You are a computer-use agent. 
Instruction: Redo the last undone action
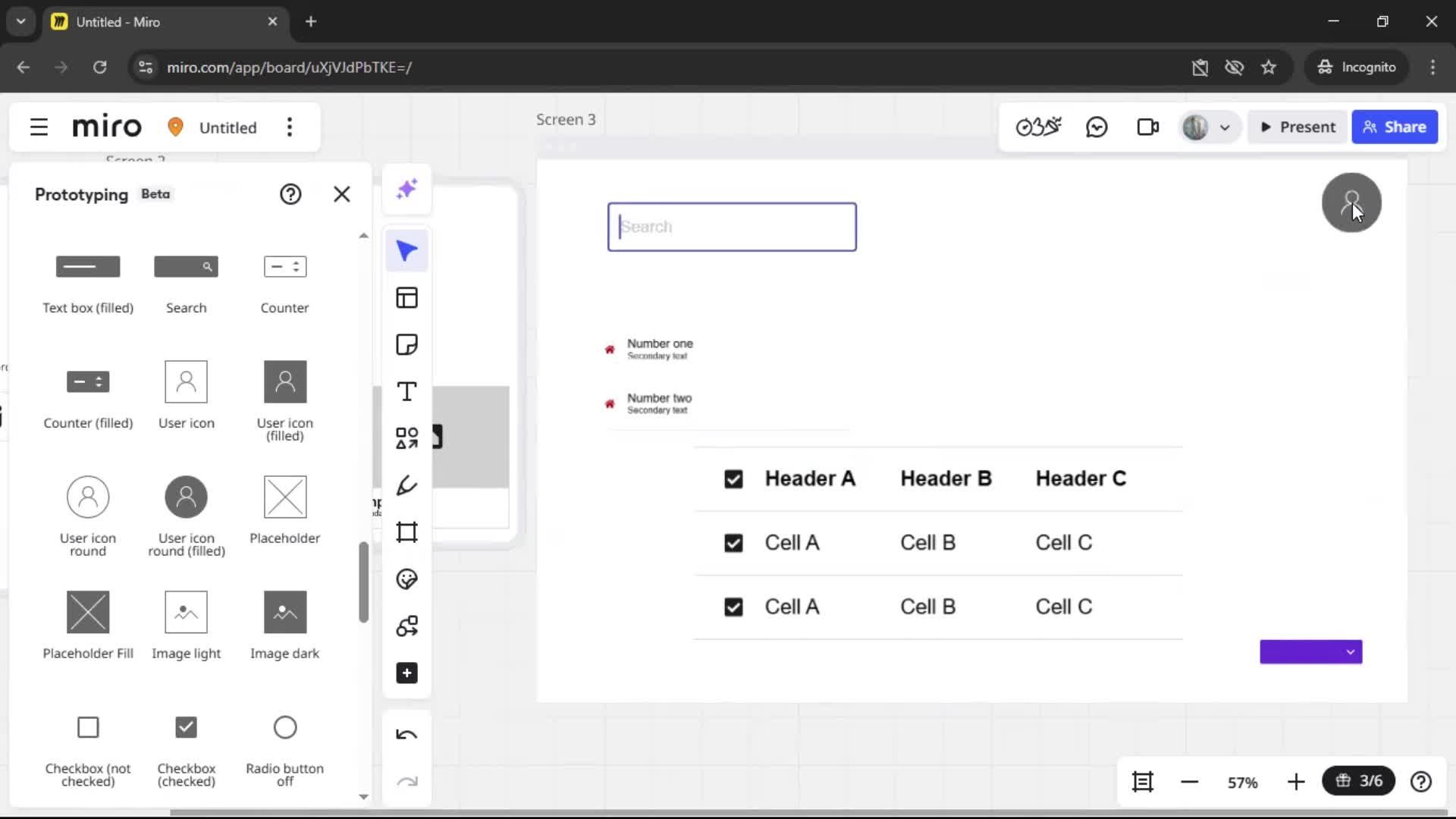click(x=407, y=782)
